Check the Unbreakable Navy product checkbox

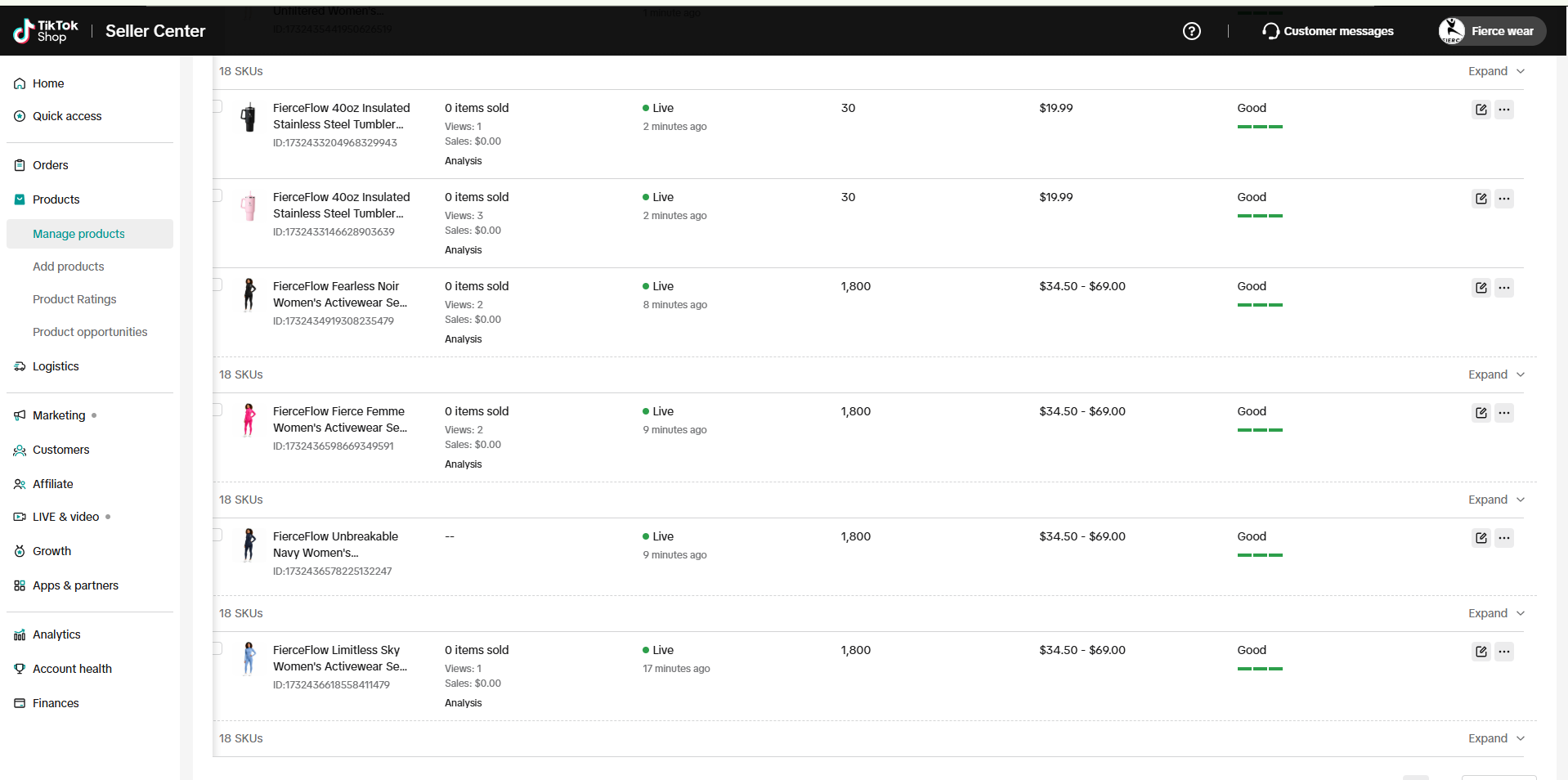[217, 535]
